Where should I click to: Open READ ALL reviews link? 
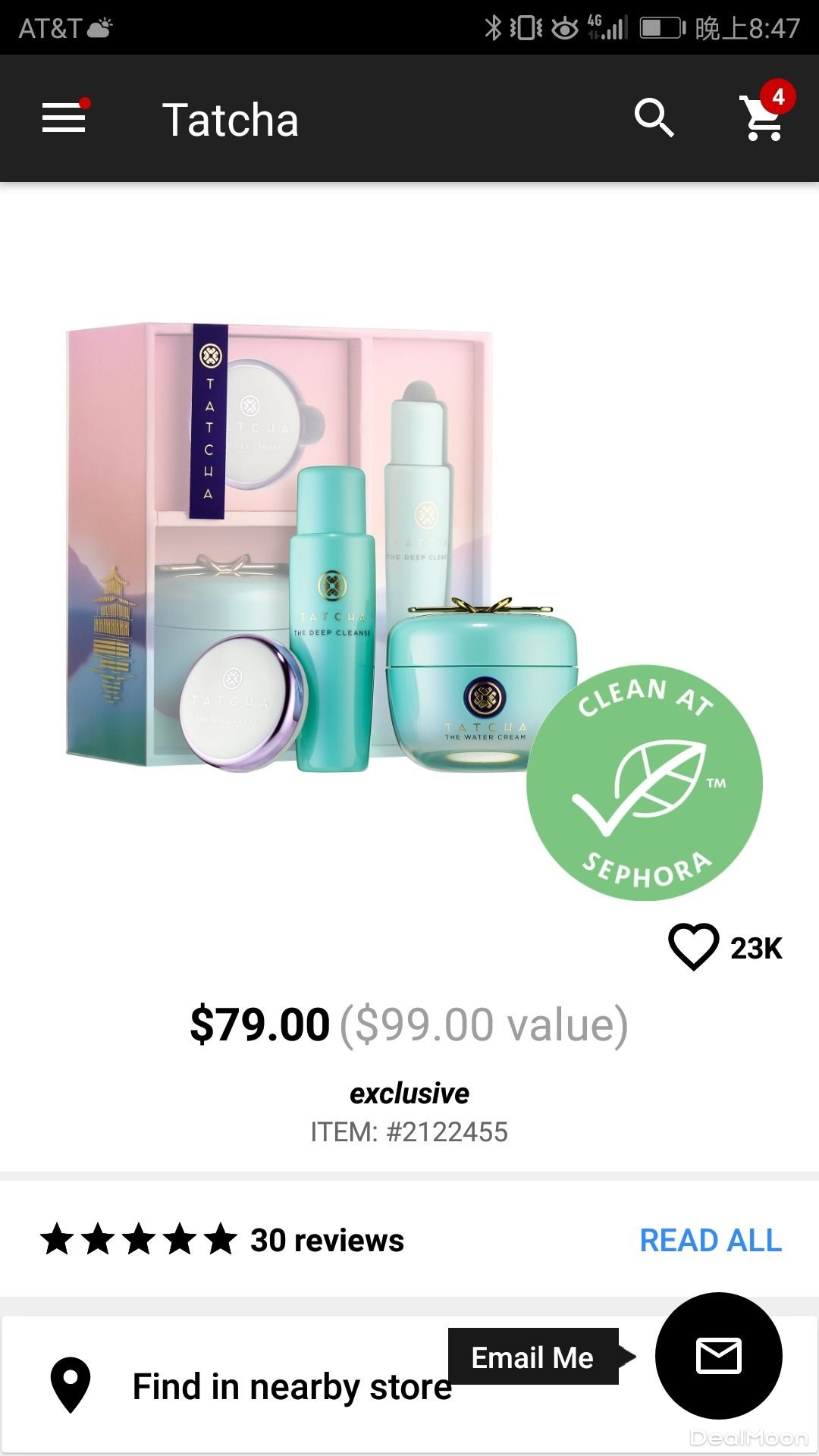[711, 1241]
